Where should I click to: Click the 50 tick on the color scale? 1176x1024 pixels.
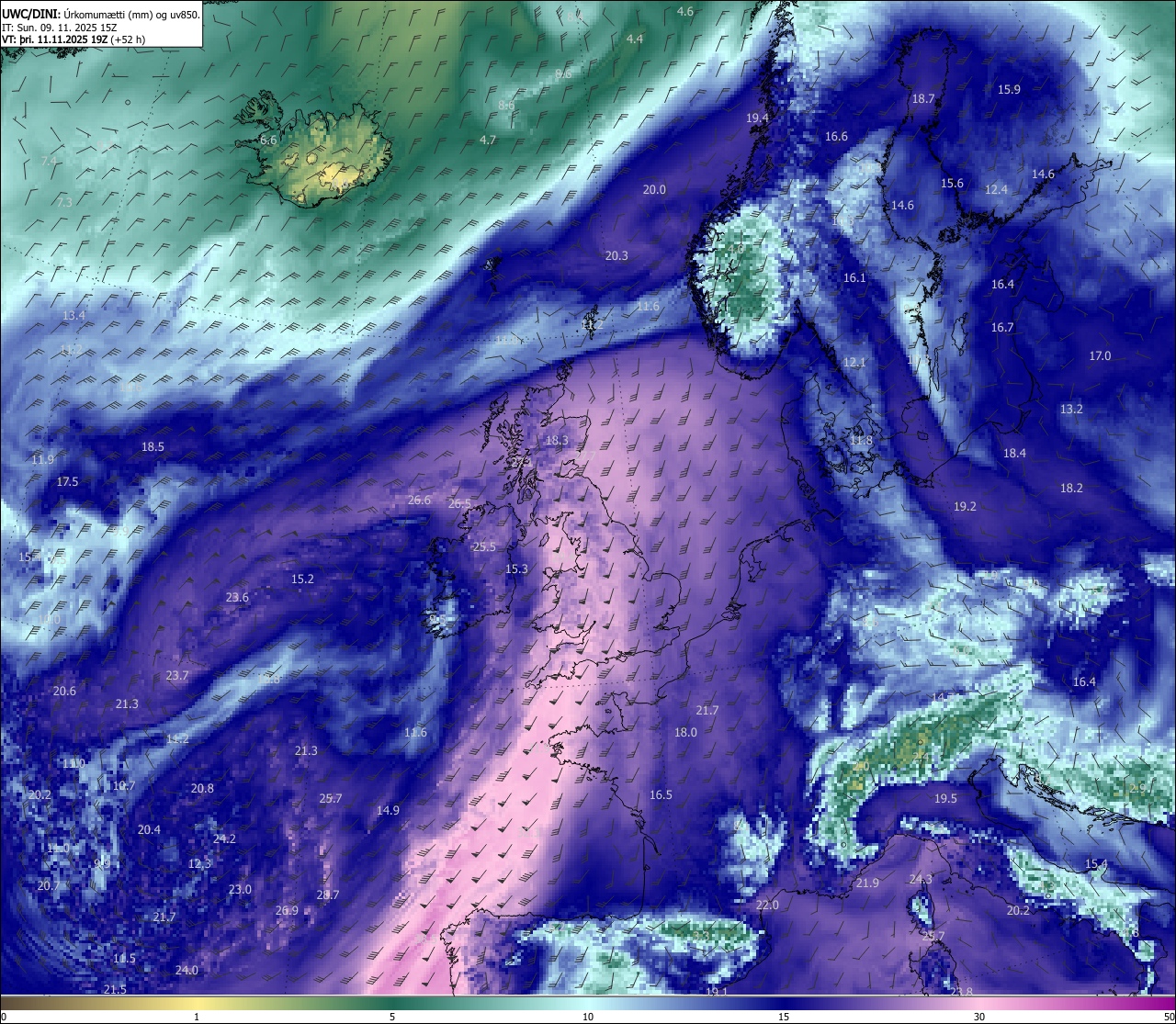click(1168, 1017)
